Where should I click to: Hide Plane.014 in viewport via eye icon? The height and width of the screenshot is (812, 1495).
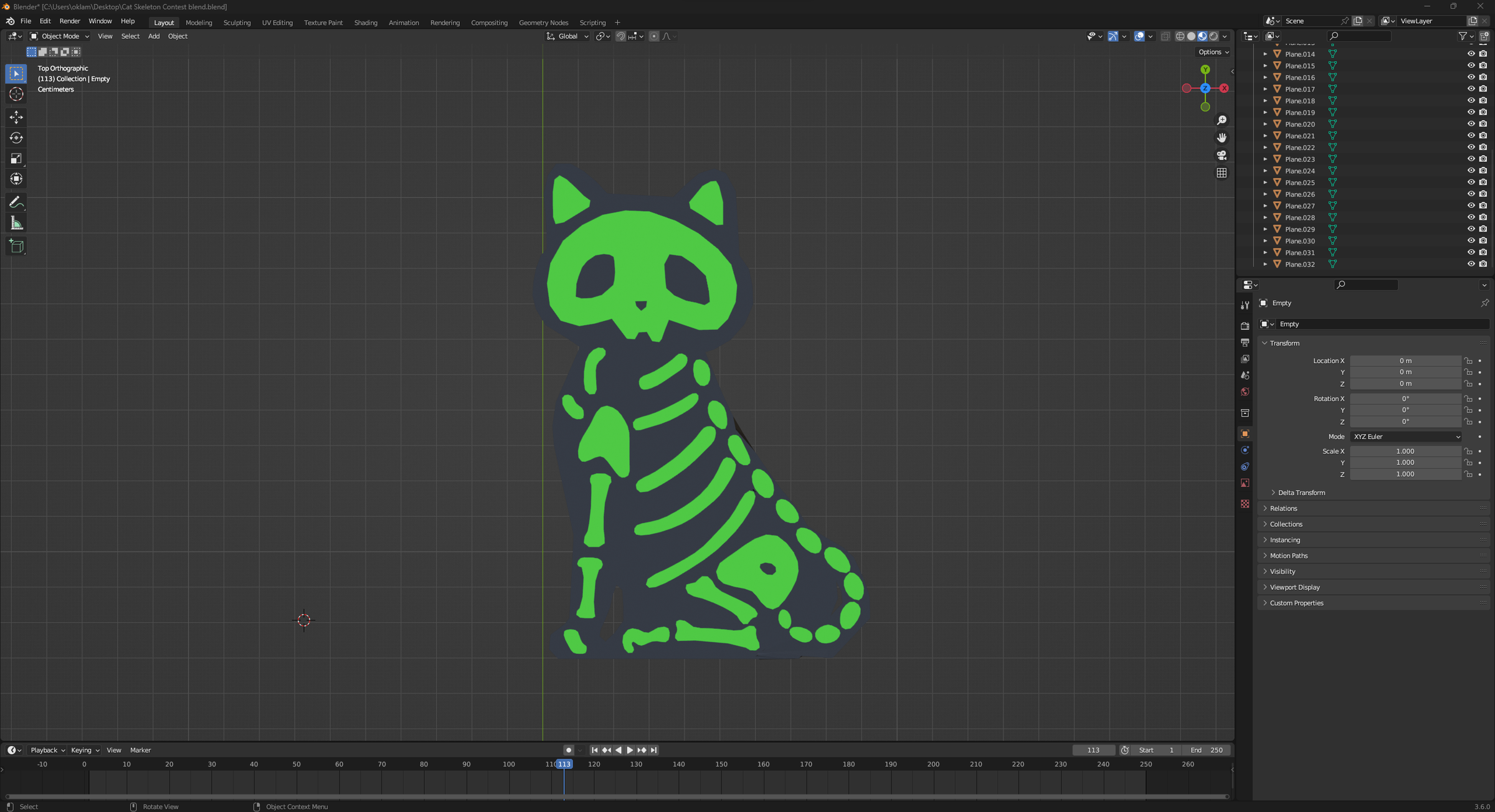(1471, 54)
